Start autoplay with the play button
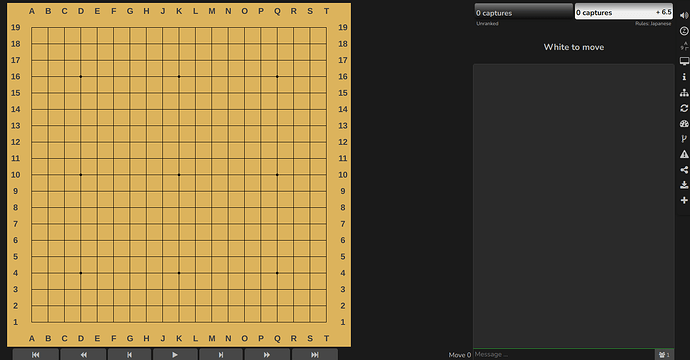Image resolution: width=690 pixels, height=360 pixels. tap(175, 354)
